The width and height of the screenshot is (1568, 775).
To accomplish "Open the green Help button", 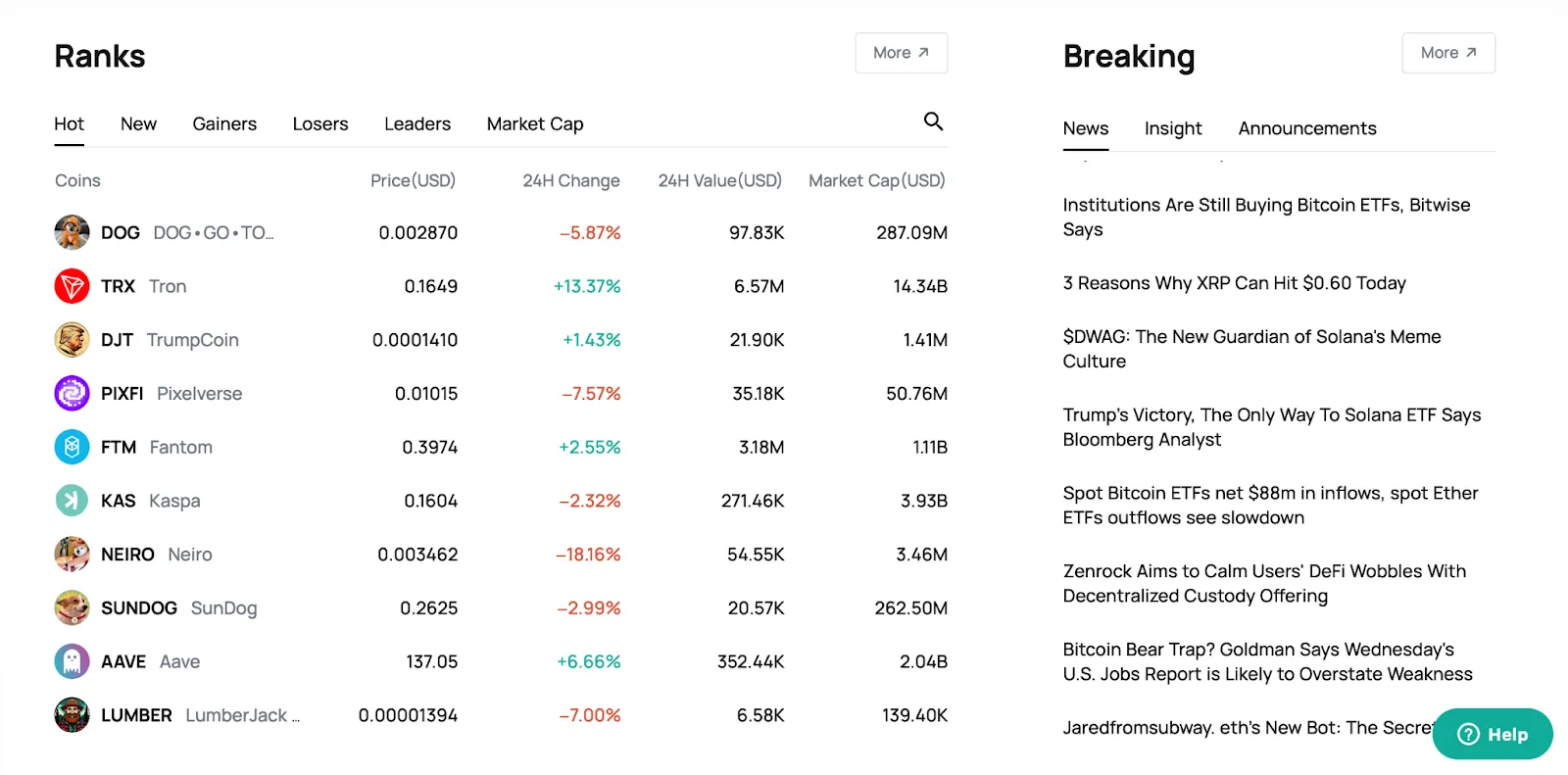I will point(1493,734).
